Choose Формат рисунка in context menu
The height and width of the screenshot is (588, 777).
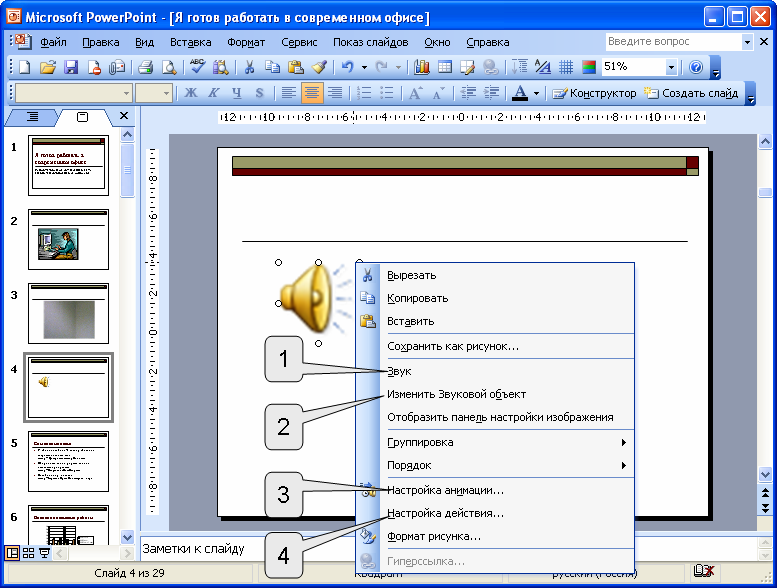[496, 536]
